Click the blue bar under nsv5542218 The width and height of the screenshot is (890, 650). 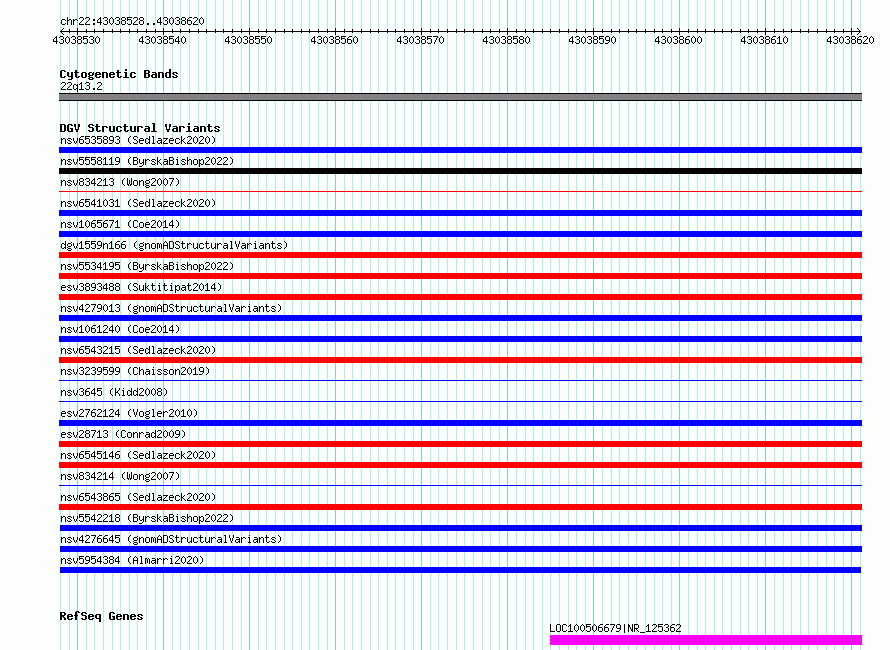tap(460, 528)
